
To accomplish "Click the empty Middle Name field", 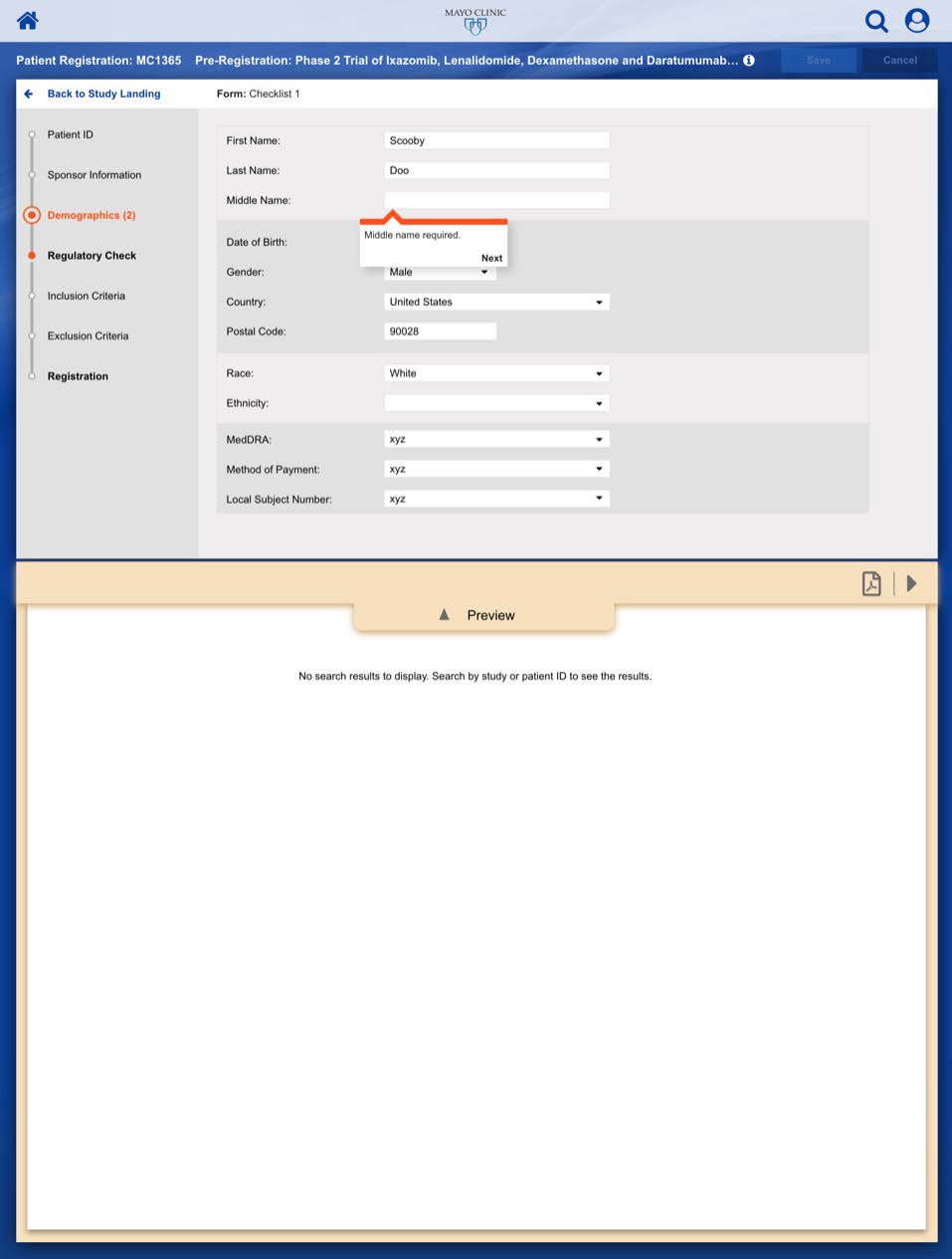I will tap(496, 200).
